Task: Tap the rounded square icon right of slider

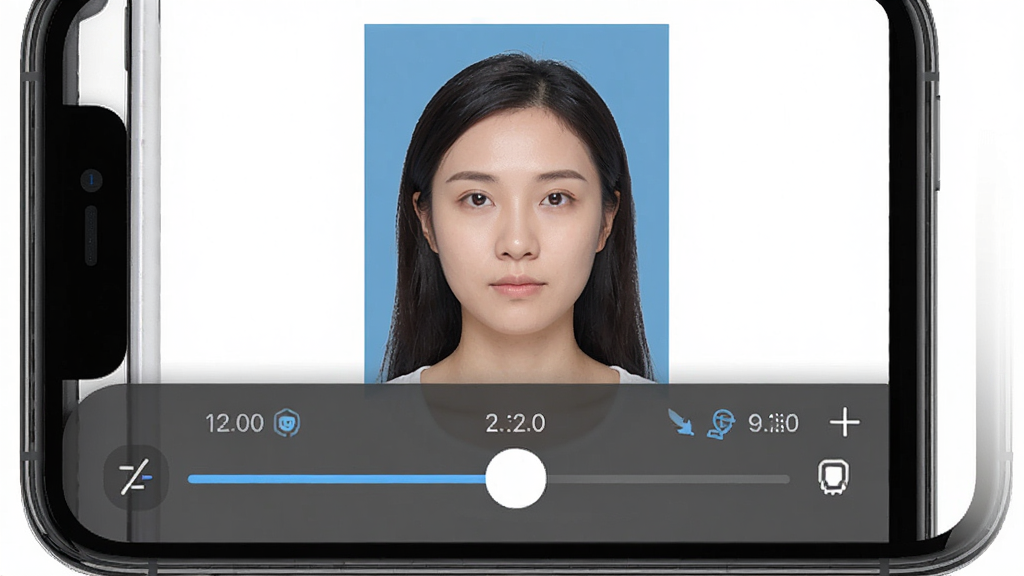Action: tap(833, 477)
